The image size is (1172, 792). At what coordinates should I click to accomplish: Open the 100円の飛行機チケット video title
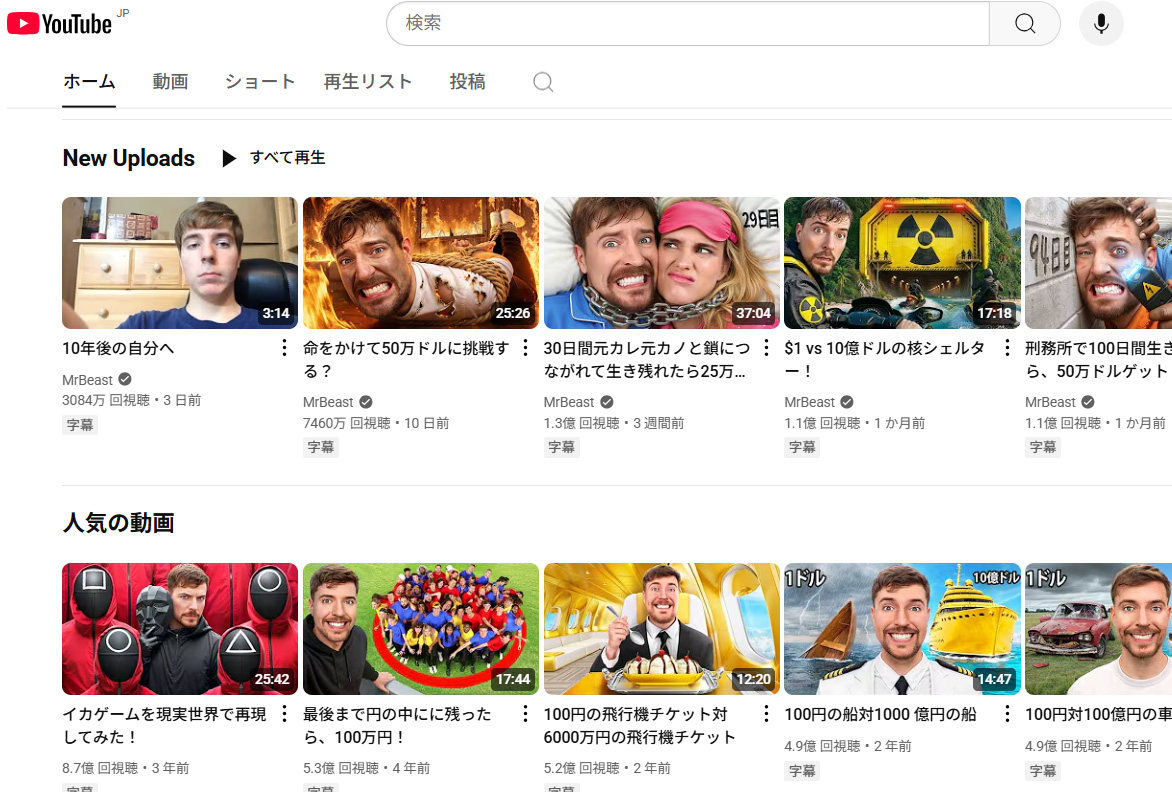point(640,726)
